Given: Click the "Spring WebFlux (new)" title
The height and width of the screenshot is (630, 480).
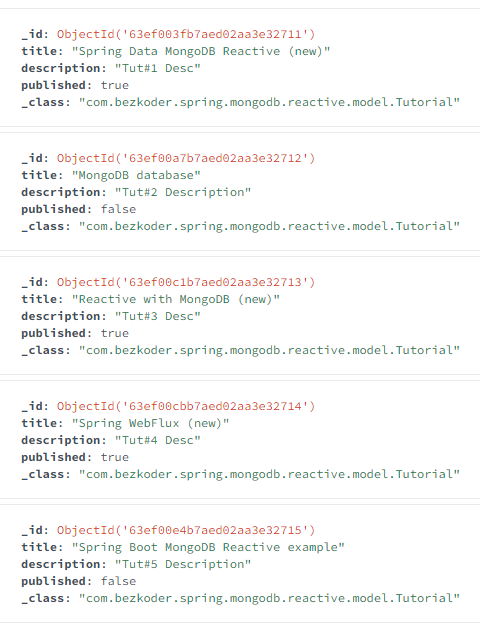Looking at the screenshot, I should pos(150,423).
